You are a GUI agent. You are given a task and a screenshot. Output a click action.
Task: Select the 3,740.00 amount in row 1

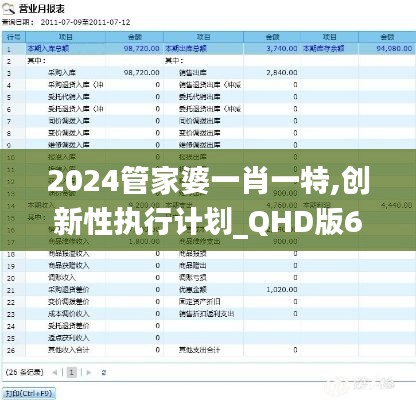click(282, 49)
